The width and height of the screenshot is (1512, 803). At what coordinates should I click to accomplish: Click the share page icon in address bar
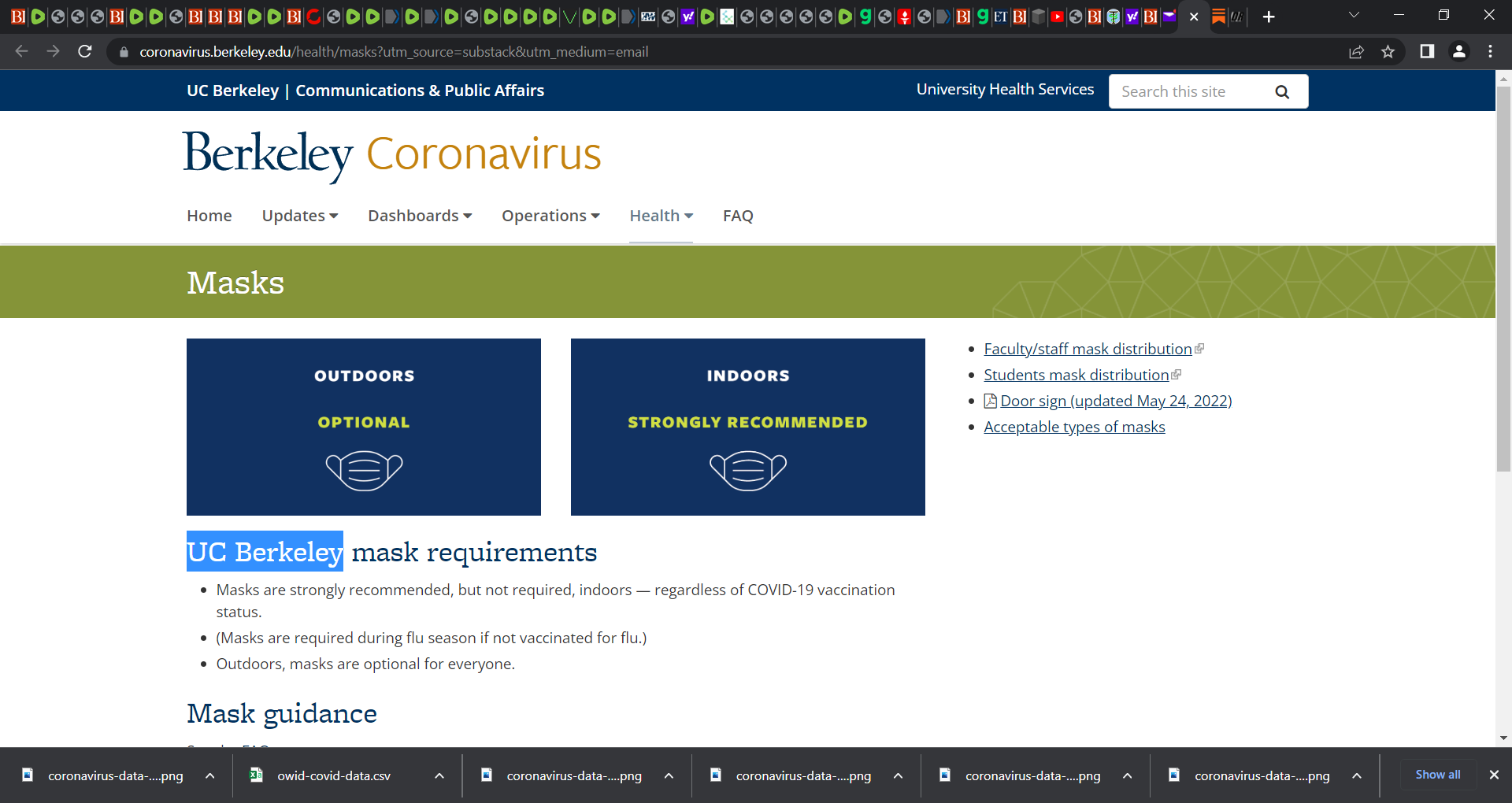pos(1356,52)
